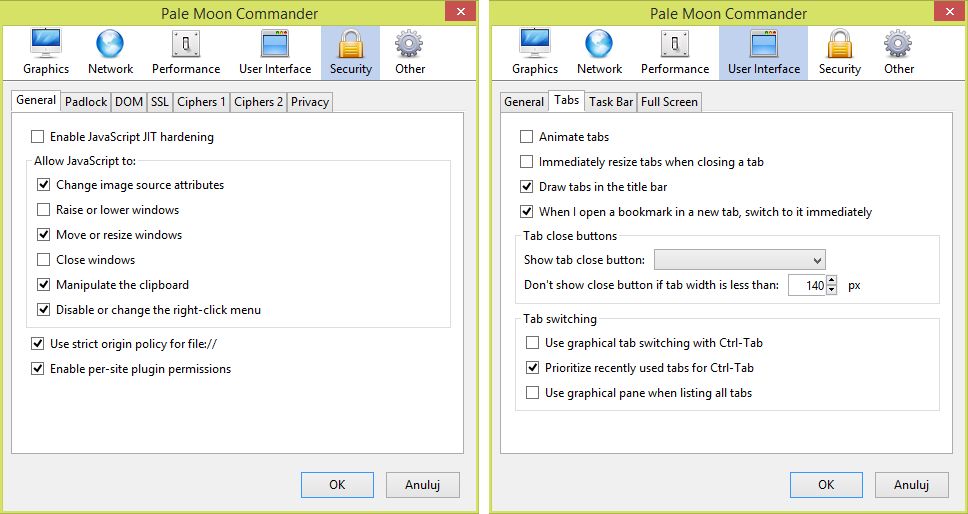Image resolution: width=968 pixels, height=514 pixels.
Task: Select Security padlock icon in left window
Action: coord(351,52)
